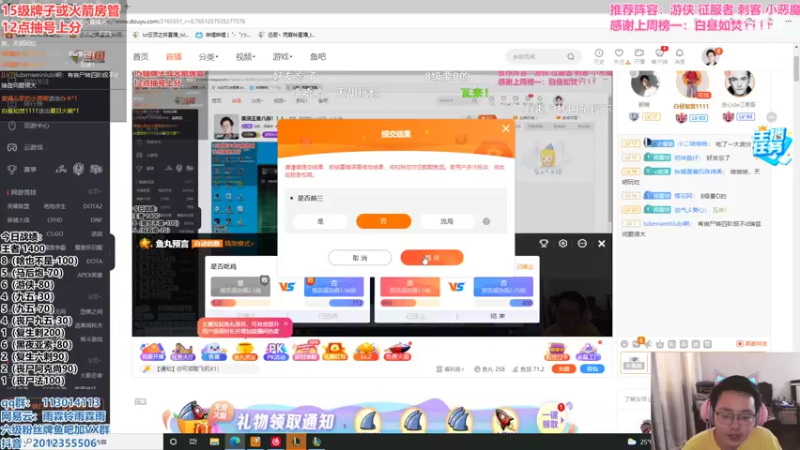Submit the result with the 提交 button
The height and width of the screenshot is (450, 800).
click(x=432, y=258)
